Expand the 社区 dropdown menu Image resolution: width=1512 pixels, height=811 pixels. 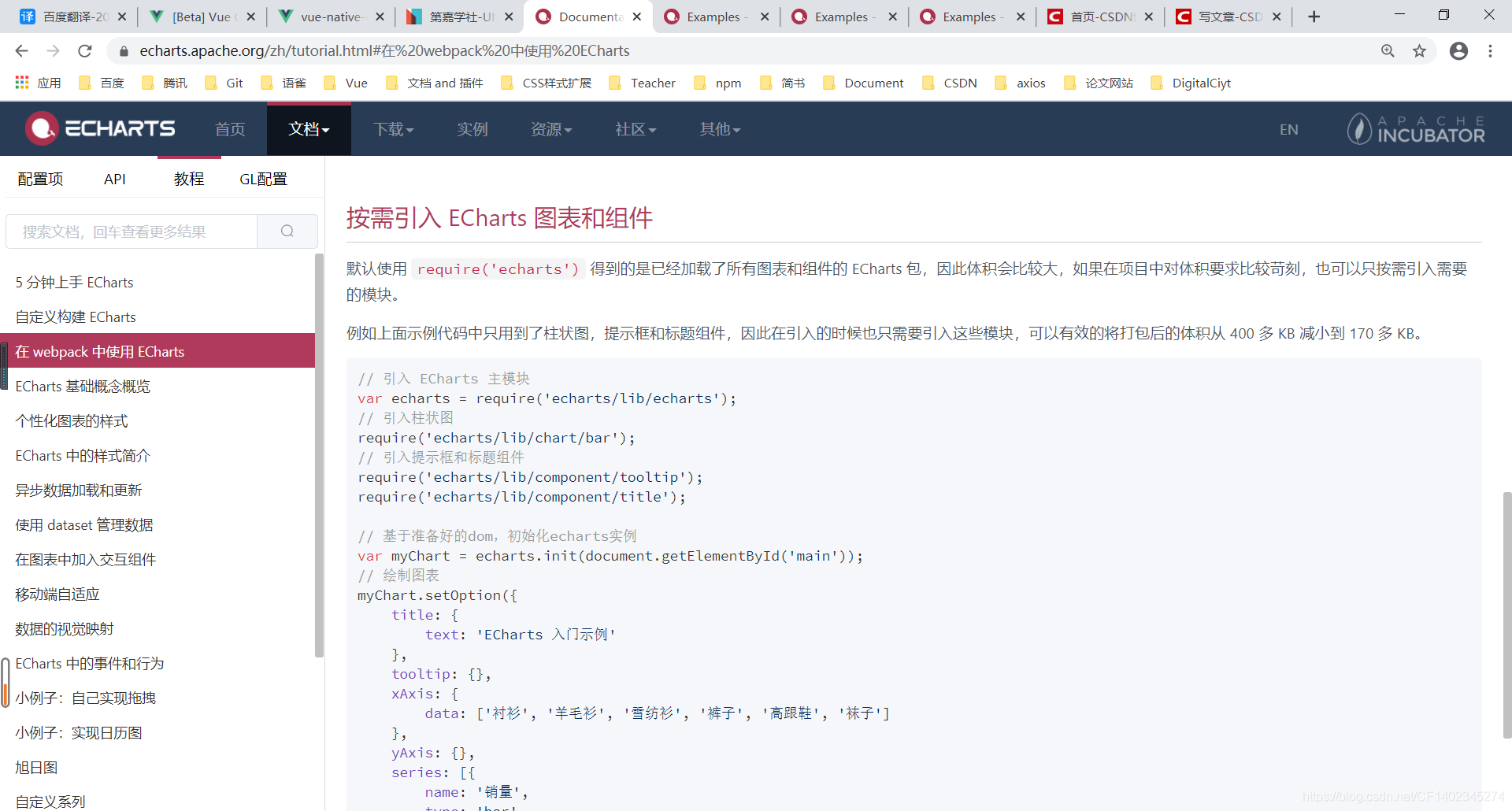pyautogui.click(x=636, y=129)
